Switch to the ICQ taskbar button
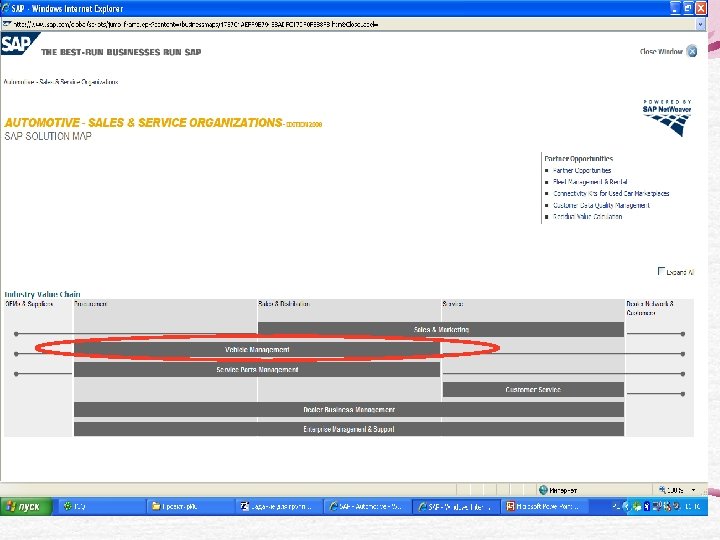Screen dimensions: 720x540 coord(102,506)
